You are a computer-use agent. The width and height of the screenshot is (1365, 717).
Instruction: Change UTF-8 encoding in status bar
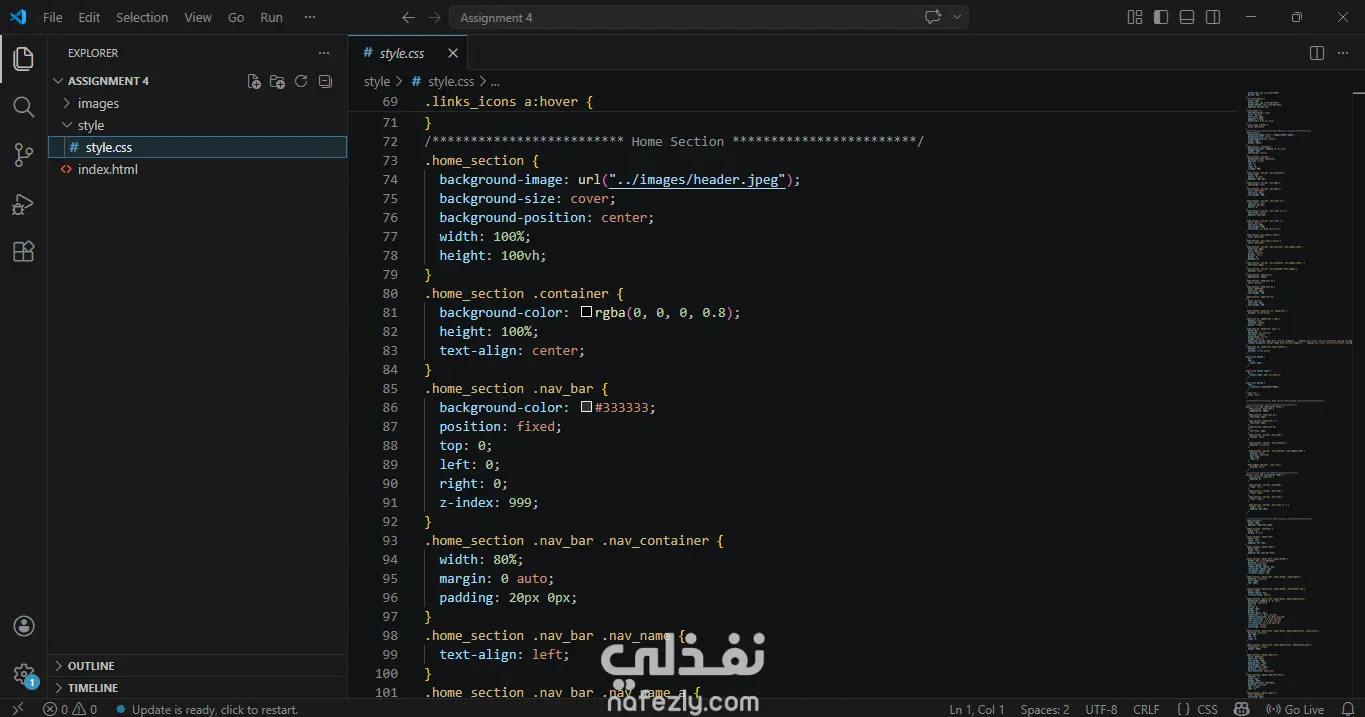point(1101,709)
